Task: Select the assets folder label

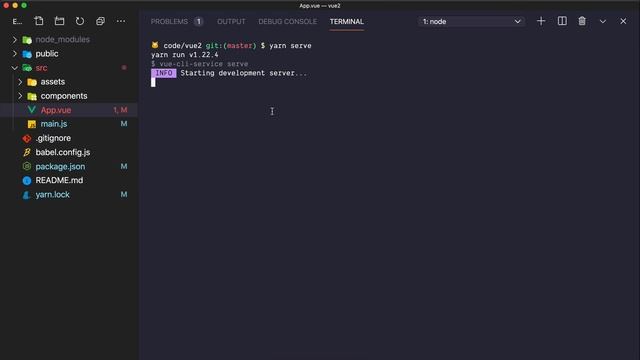Action: (x=53, y=82)
